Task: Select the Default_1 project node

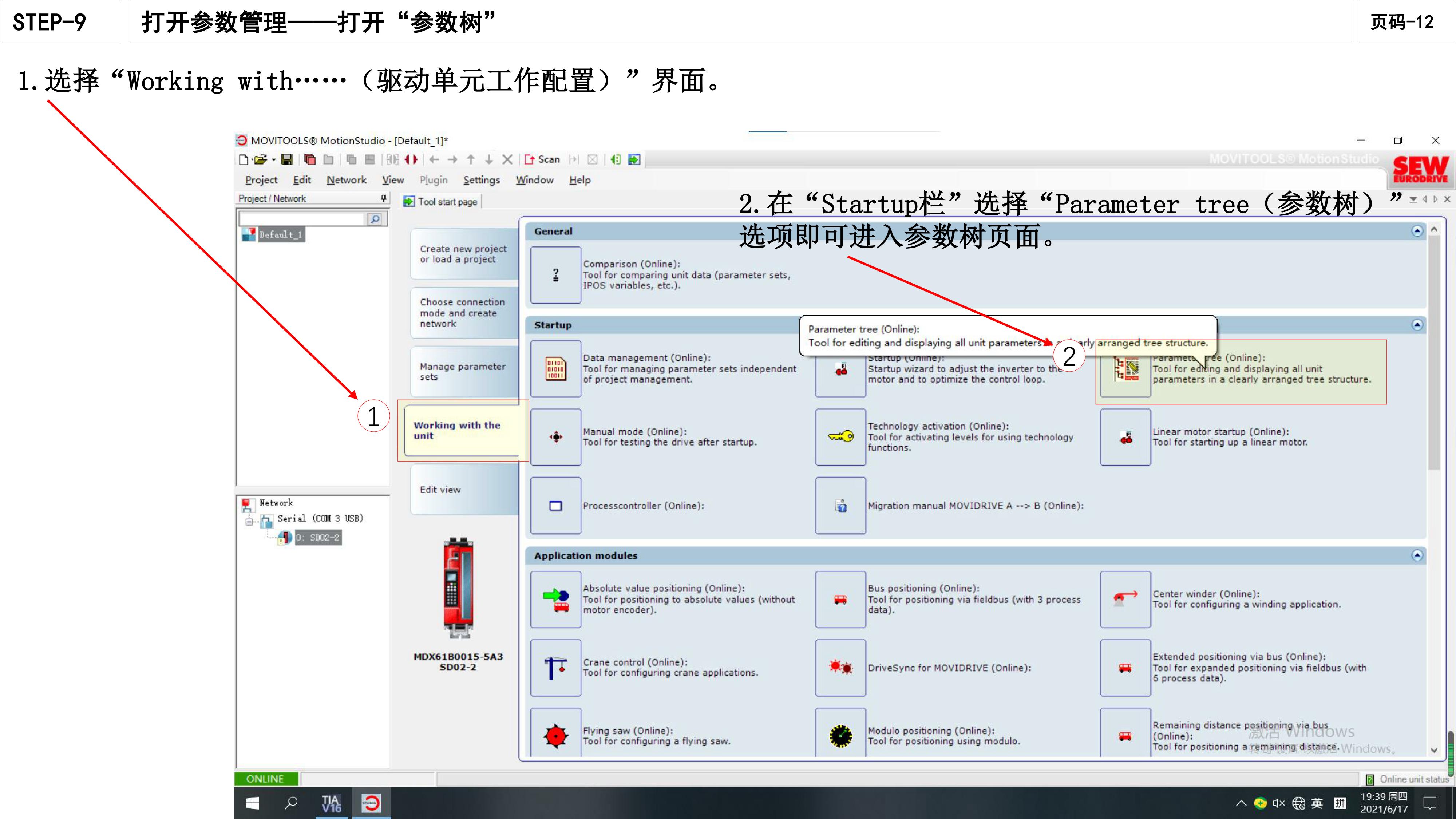Action: (x=281, y=234)
